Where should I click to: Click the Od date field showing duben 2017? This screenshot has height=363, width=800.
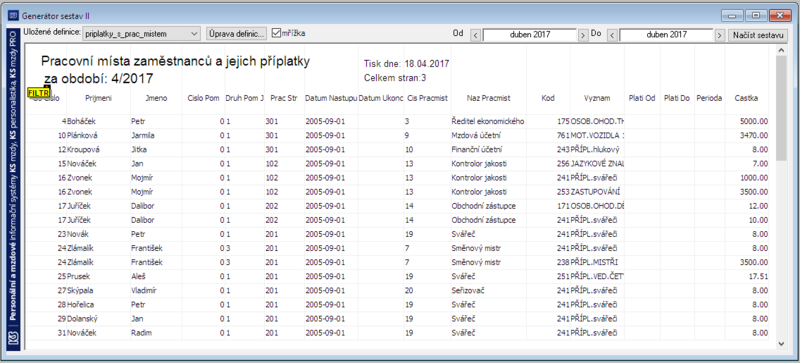[x=529, y=35]
